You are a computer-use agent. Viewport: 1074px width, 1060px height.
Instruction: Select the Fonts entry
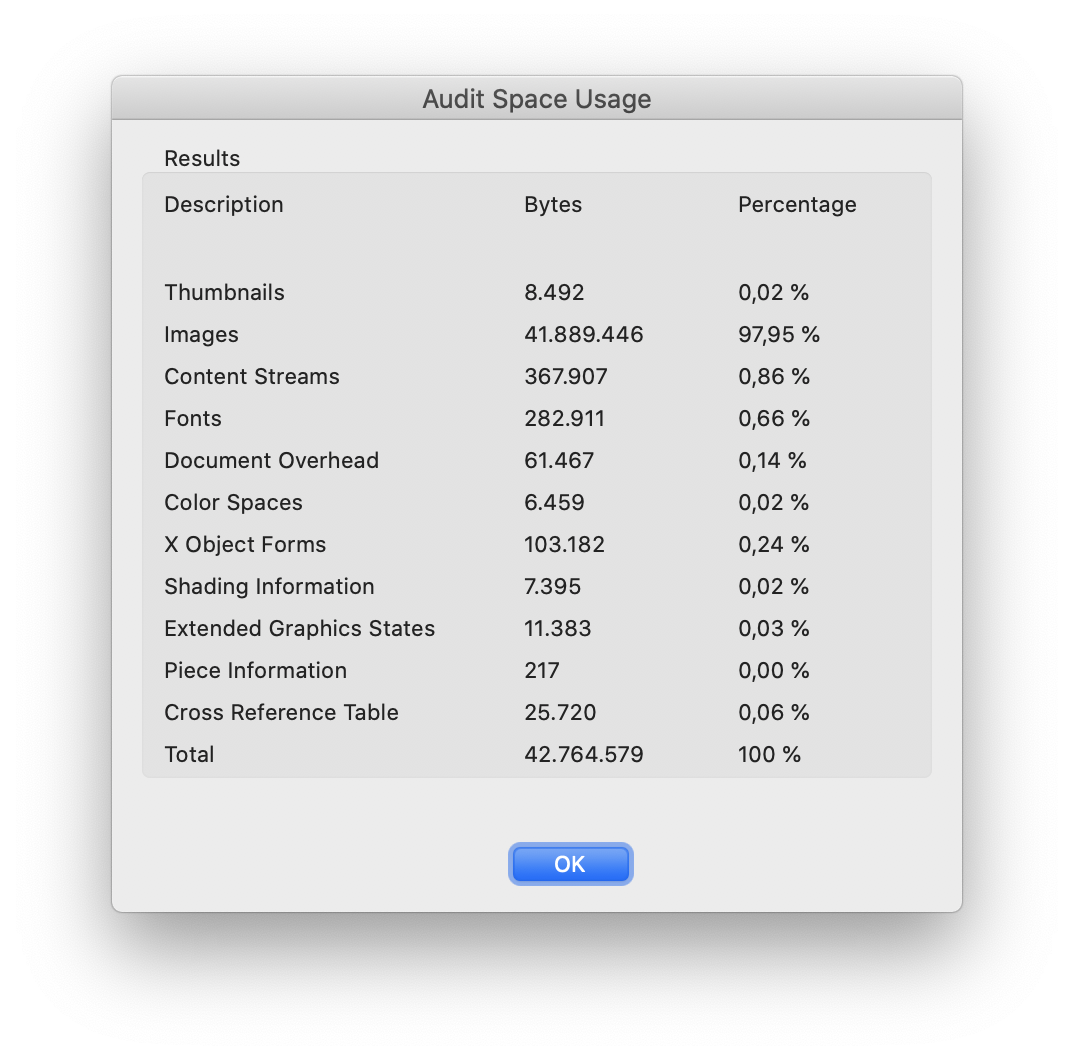tap(193, 418)
